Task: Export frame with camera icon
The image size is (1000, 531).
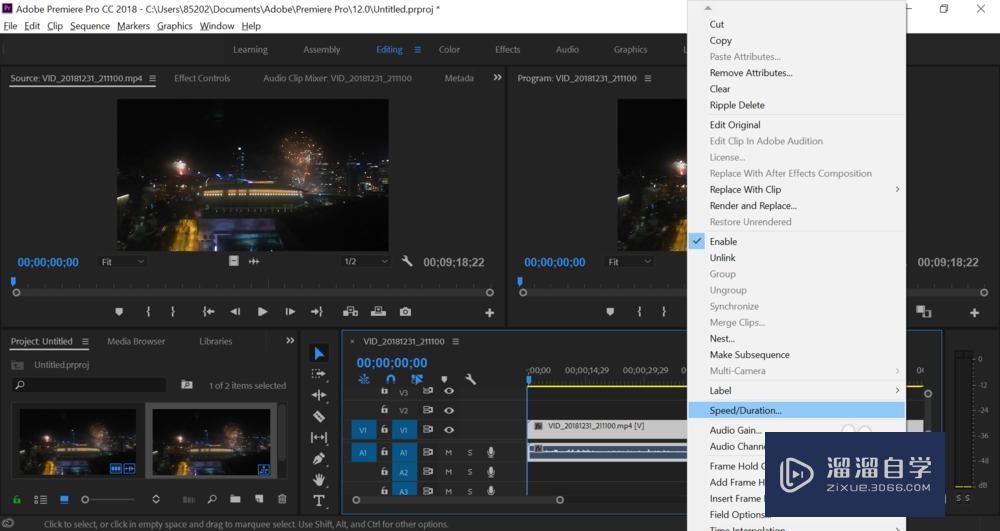Action: (406, 312)
